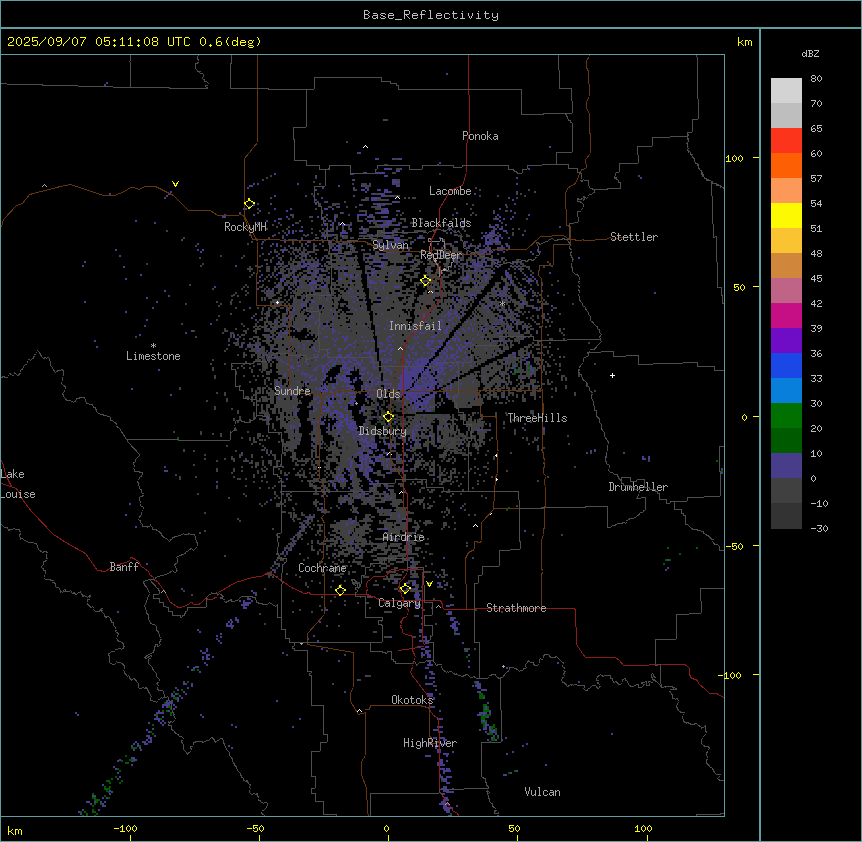Click the Sylvan label

pos(390,245)
